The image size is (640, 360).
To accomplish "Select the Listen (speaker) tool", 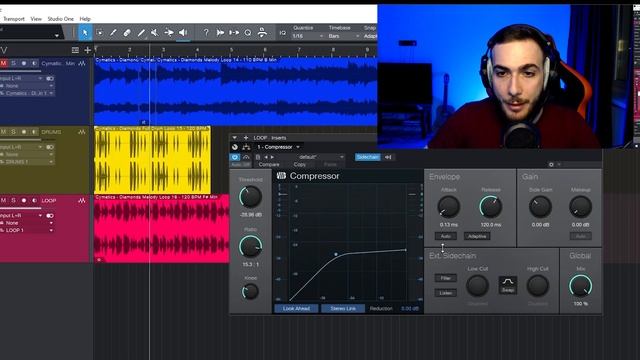I will (x=183, y=33).
